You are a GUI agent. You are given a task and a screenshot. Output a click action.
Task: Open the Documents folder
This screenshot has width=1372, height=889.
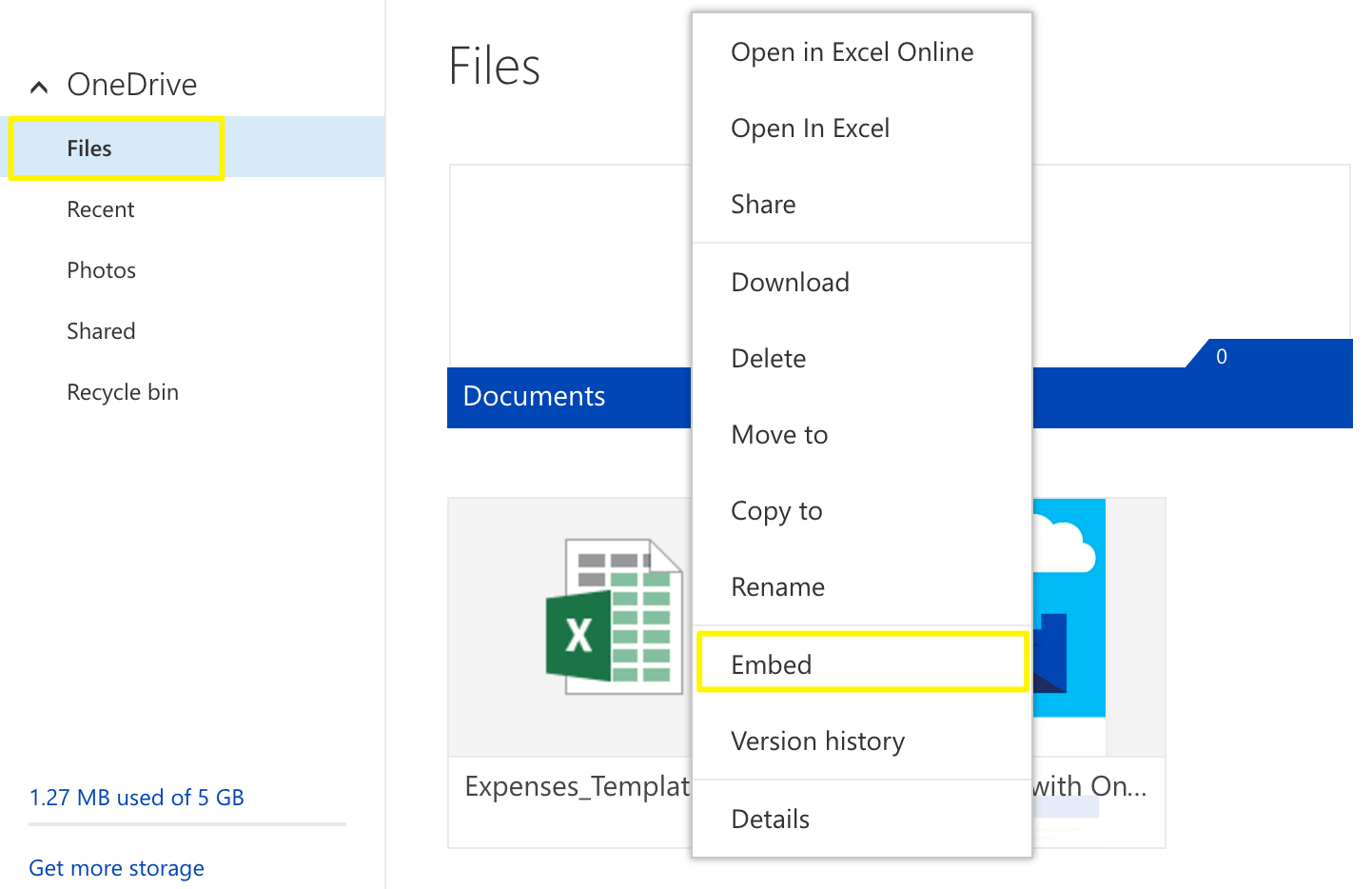[x=533, y=396]
